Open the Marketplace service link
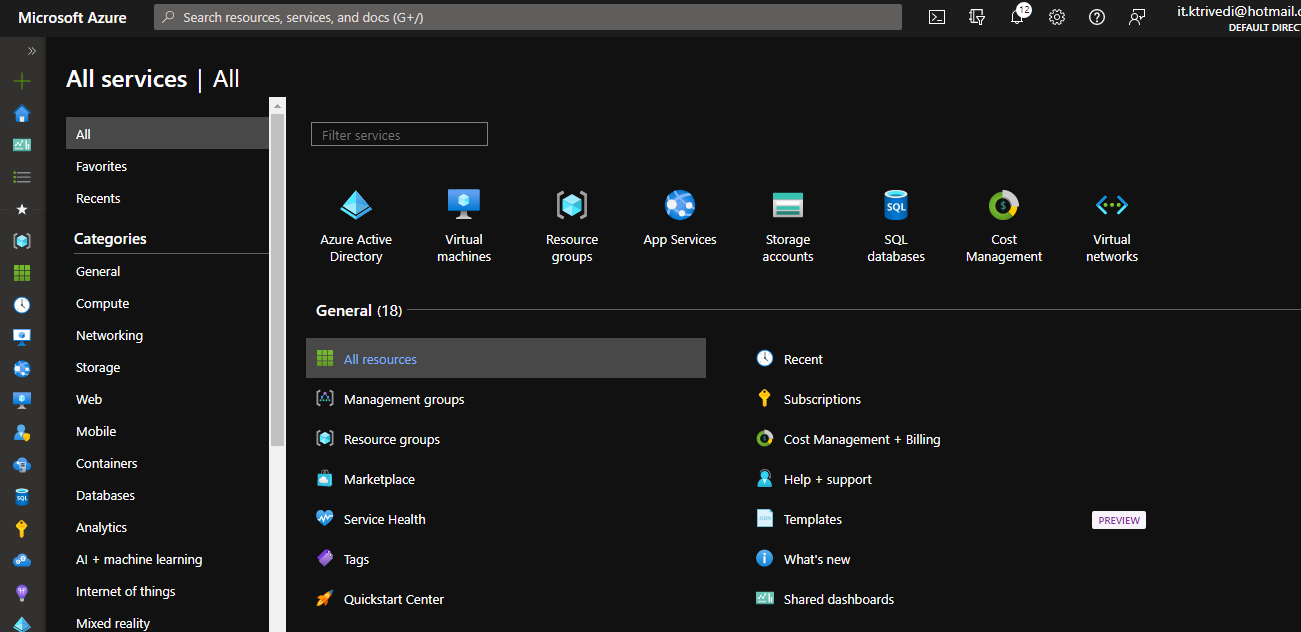Viewport: 1301px width, 632px height. 379,479
